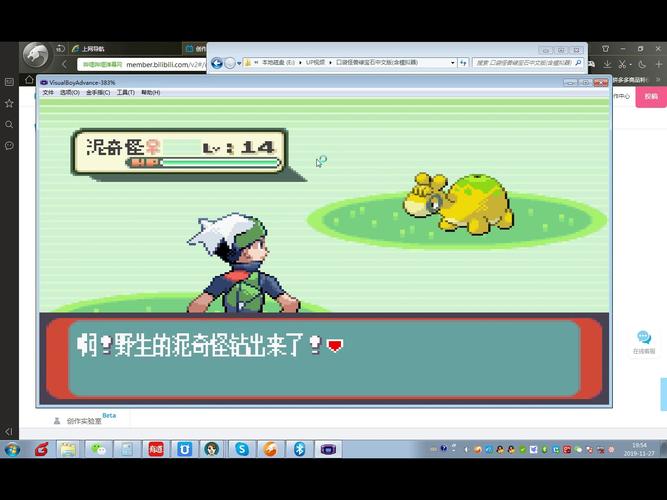
Task: Collapse the browser sidebar with bottom arrow
Action: pyautogui.click(x=9, y=431)
